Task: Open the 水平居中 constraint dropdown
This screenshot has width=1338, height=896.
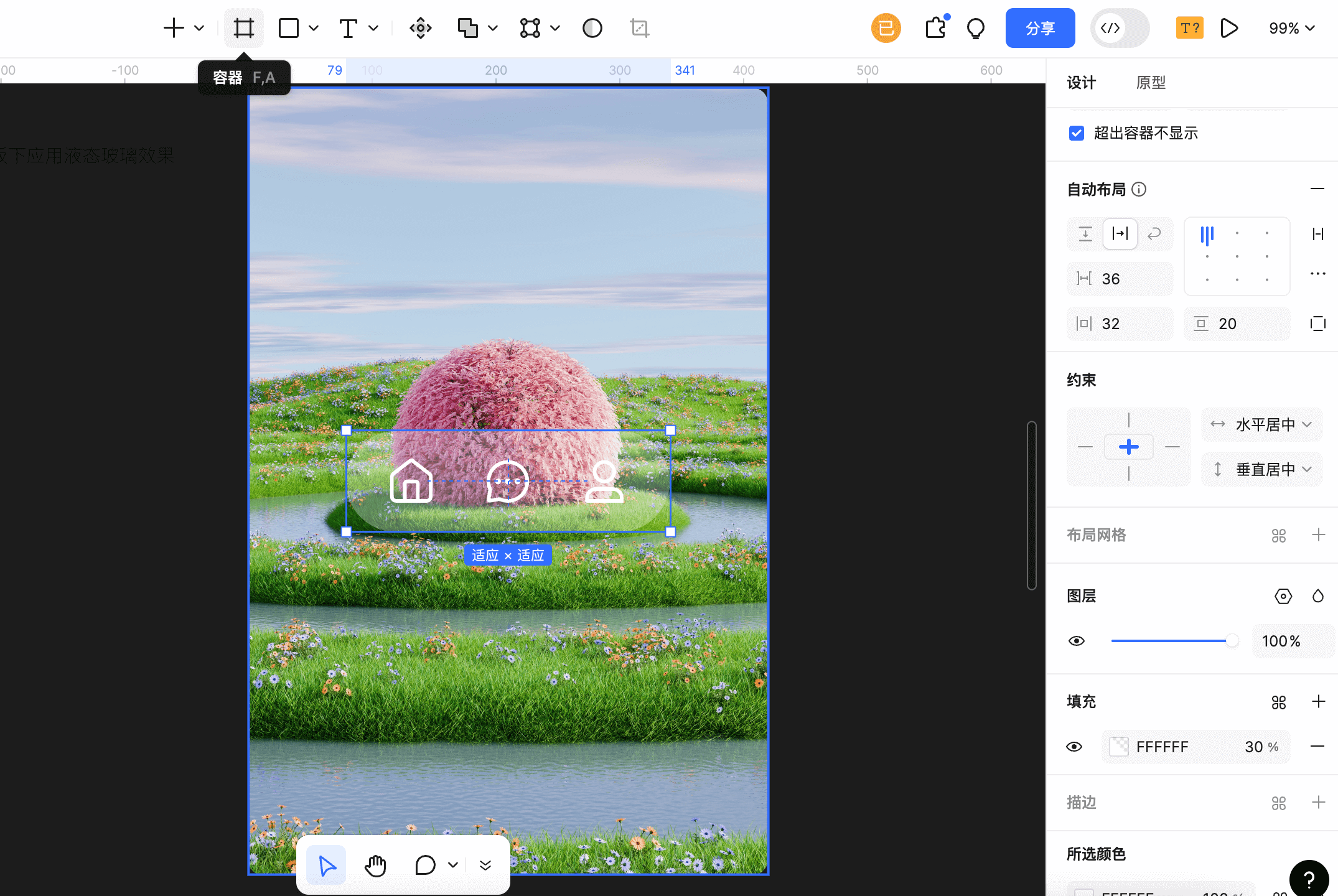Action: (1261, 424)
